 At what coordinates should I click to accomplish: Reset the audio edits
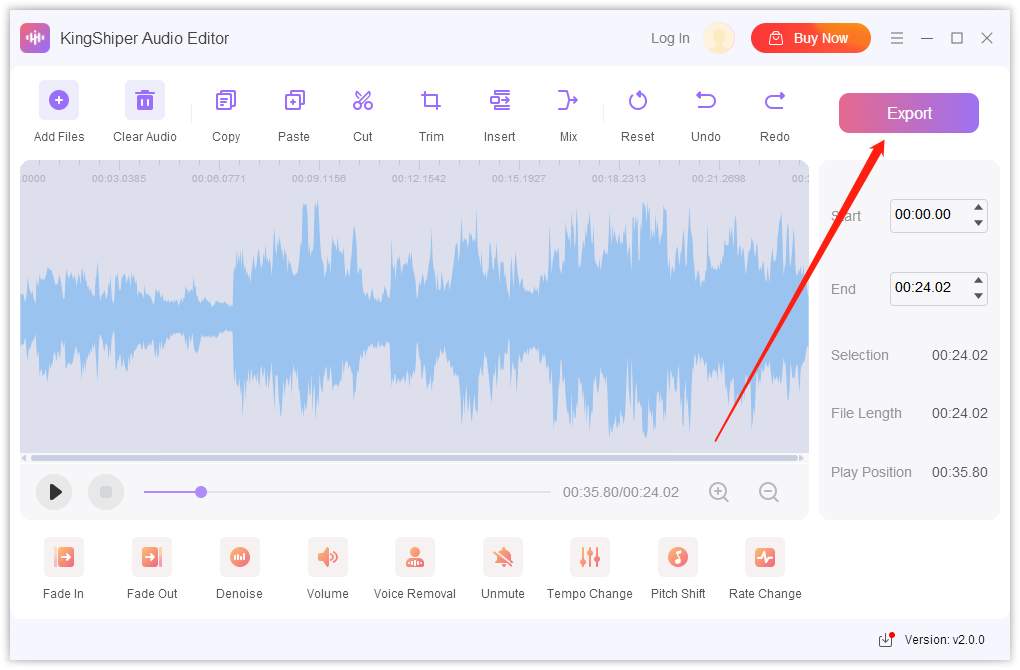[638, 100]
